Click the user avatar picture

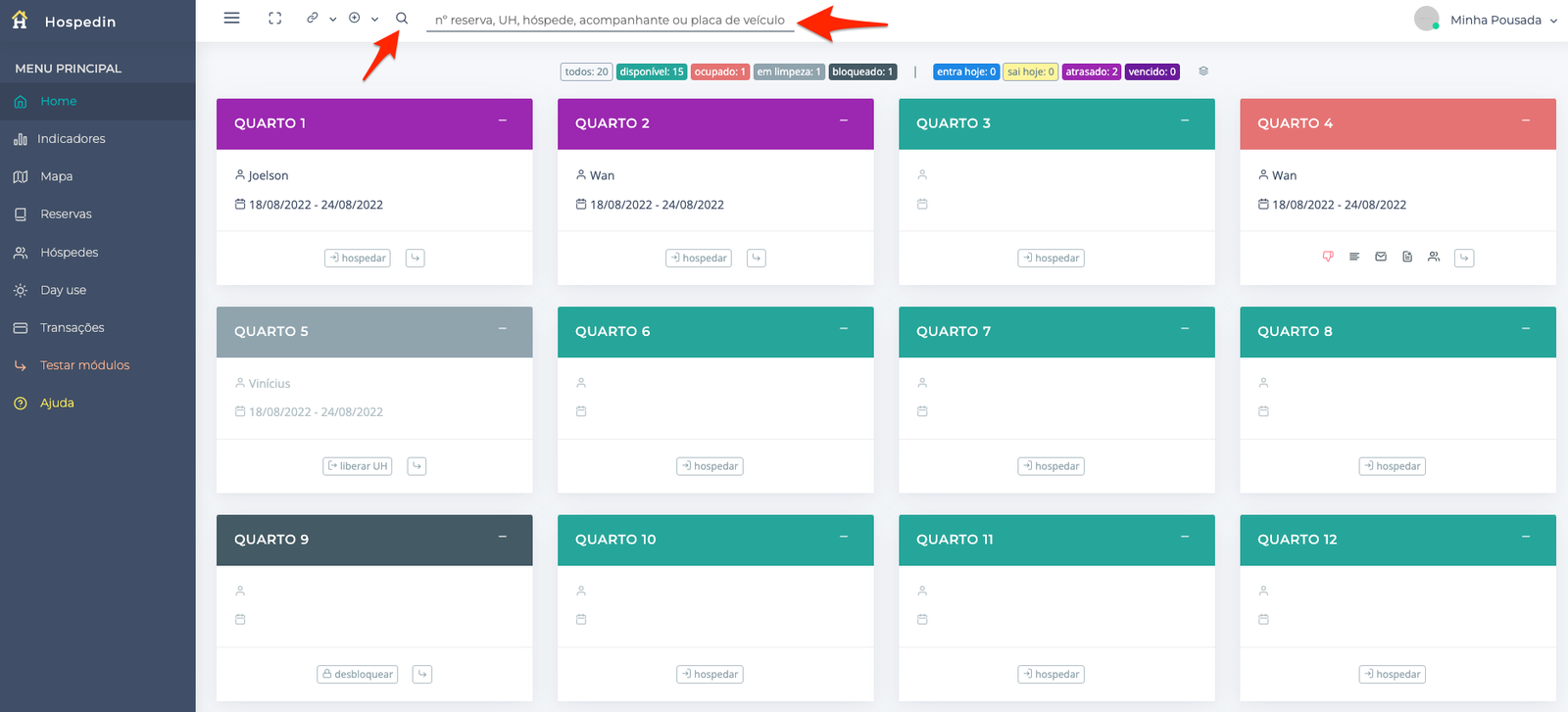tap(1427, 19)
